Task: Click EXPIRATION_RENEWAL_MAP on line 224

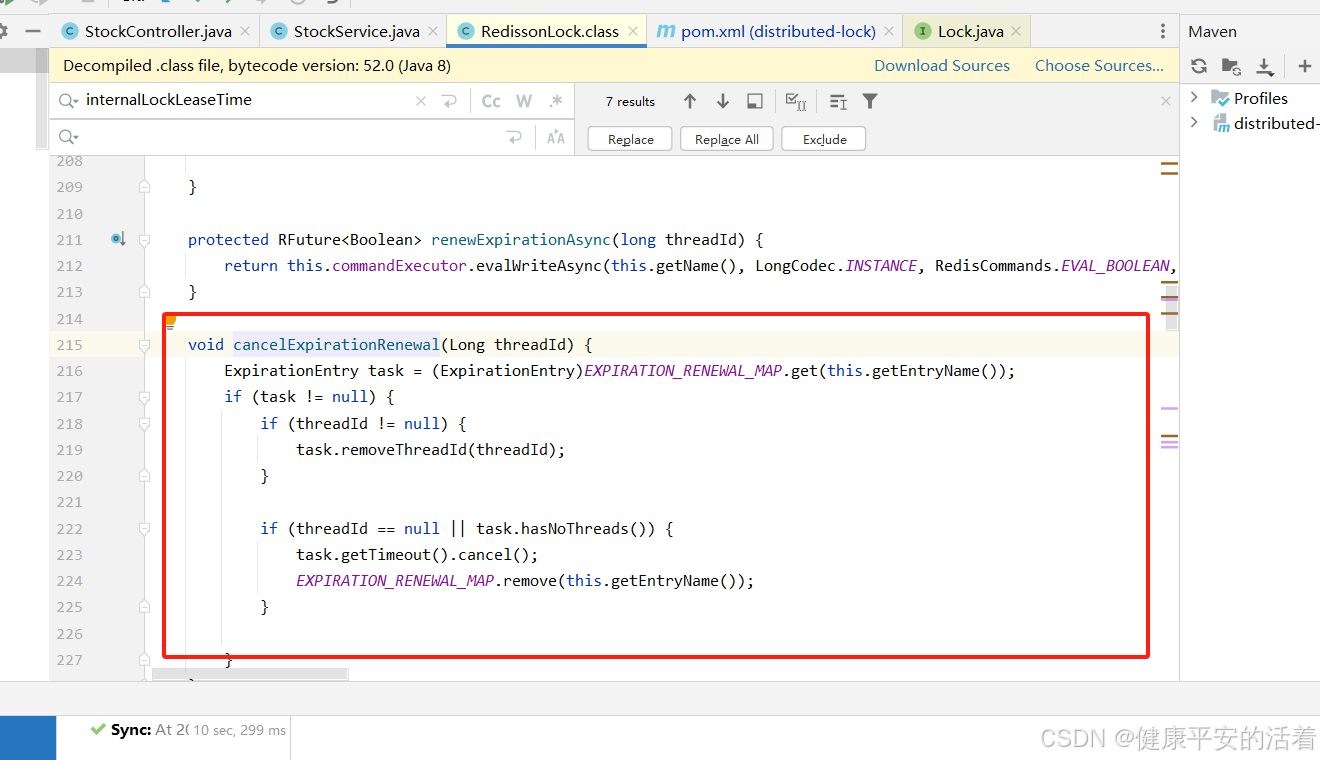Action: 395,581
